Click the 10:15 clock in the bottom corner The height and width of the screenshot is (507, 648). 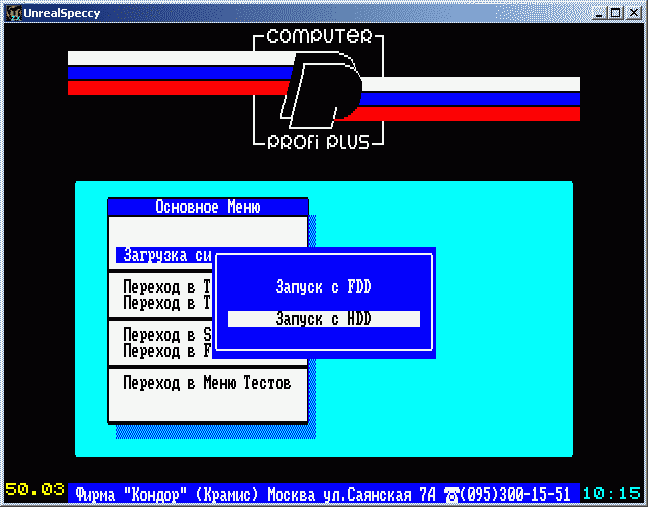click(611, 494)
